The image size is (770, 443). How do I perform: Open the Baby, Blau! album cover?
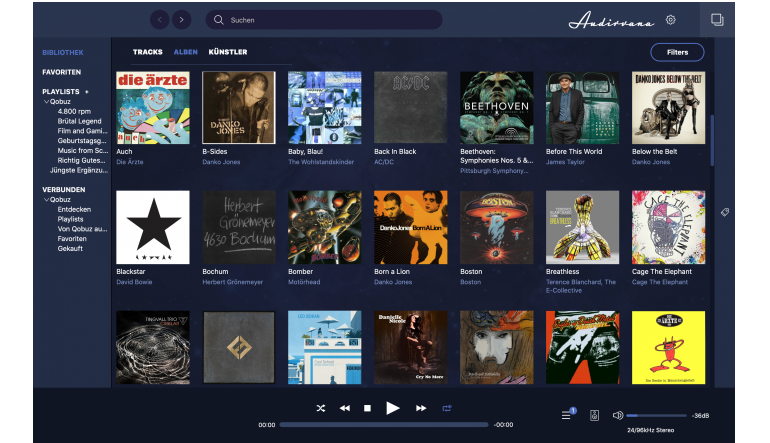coord(325,108)
